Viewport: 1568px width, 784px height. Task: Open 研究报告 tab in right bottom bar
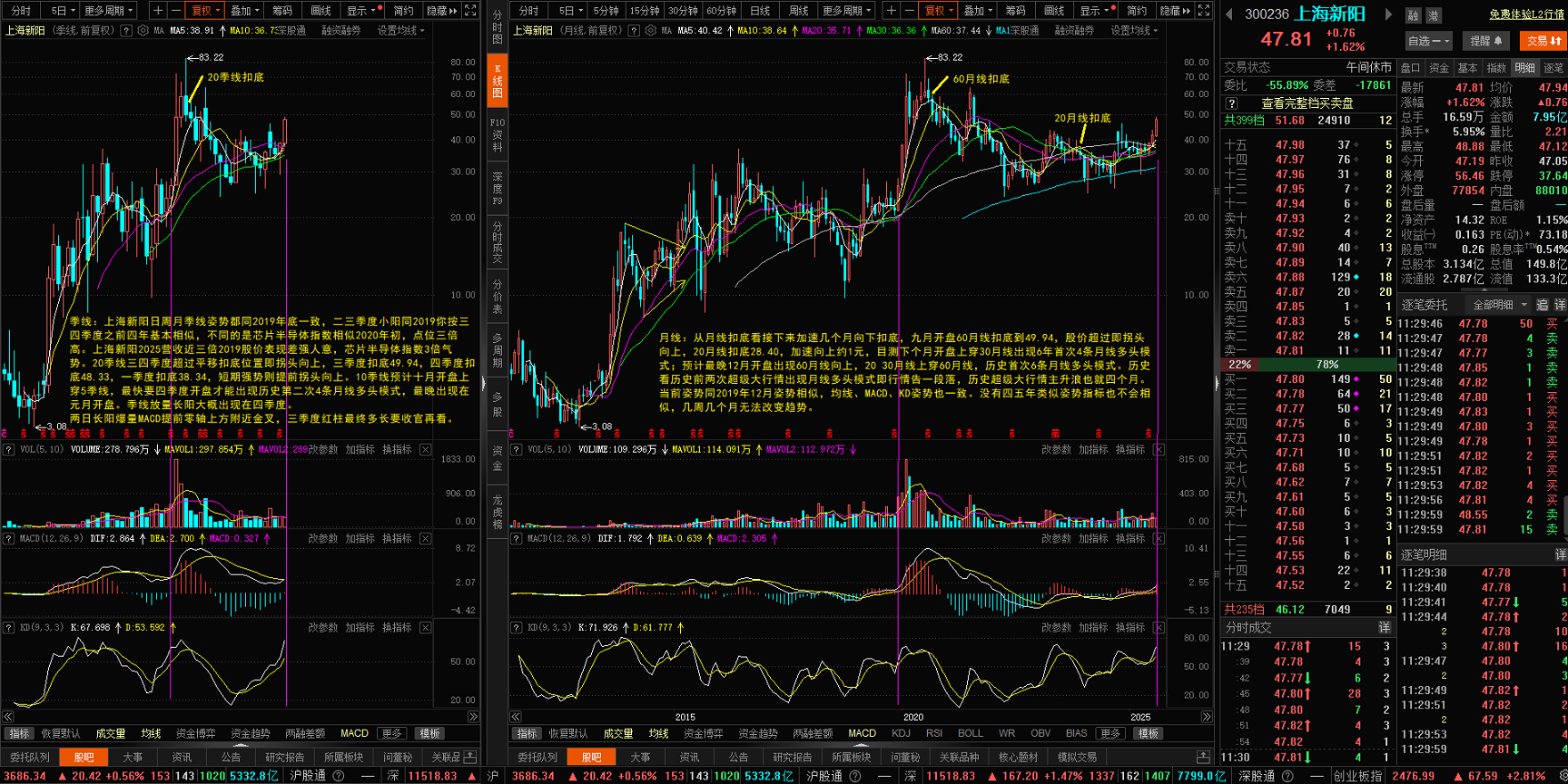pyautogui.click(x=792, y=757)
